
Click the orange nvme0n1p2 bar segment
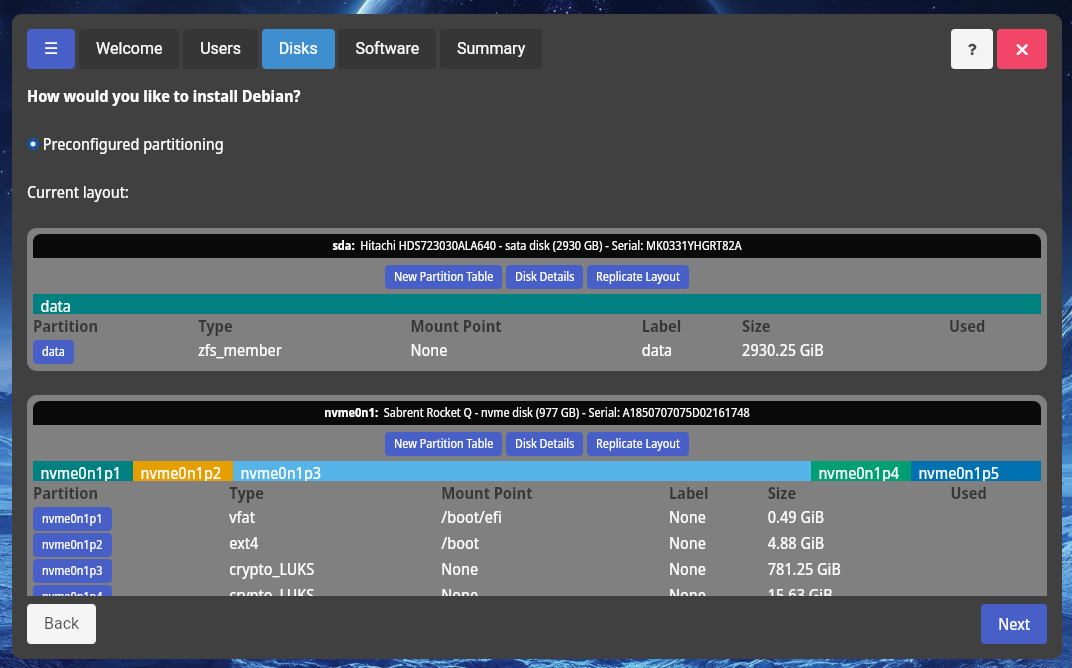coord(183,472)
